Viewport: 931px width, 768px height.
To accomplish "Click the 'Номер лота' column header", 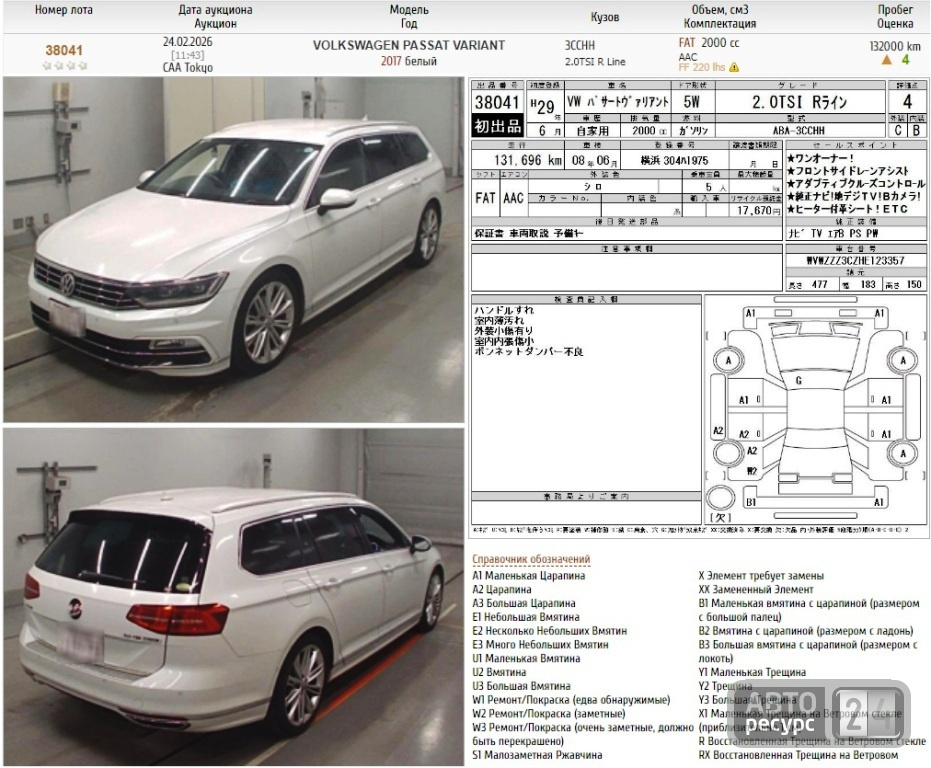I will 64,10.
